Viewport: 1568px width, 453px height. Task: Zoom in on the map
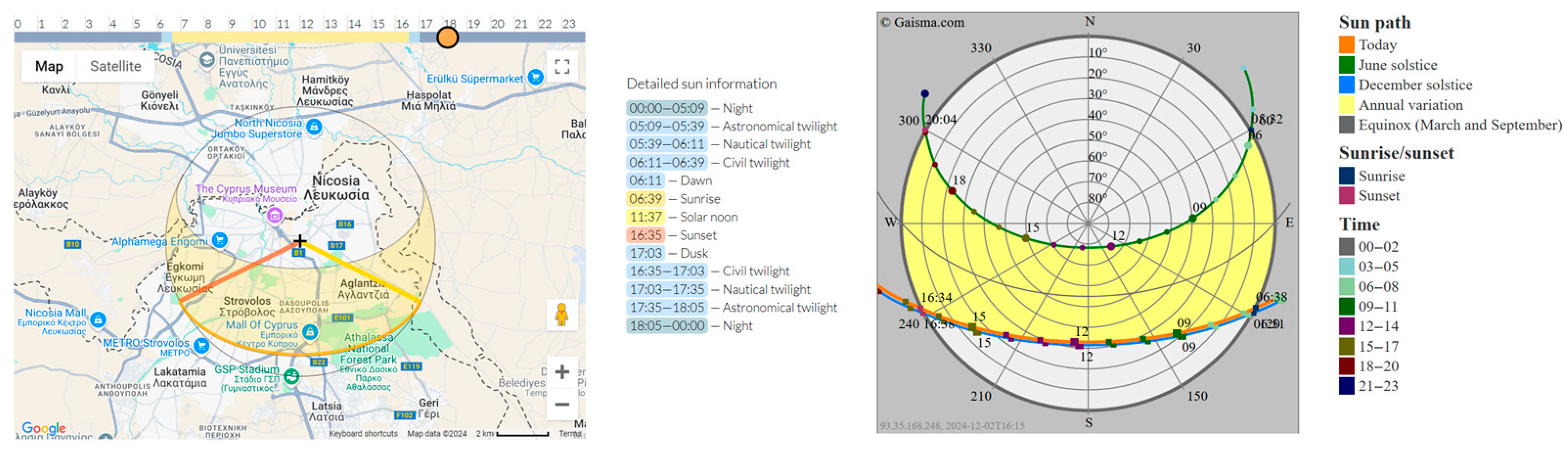click(x=562, y=372)
